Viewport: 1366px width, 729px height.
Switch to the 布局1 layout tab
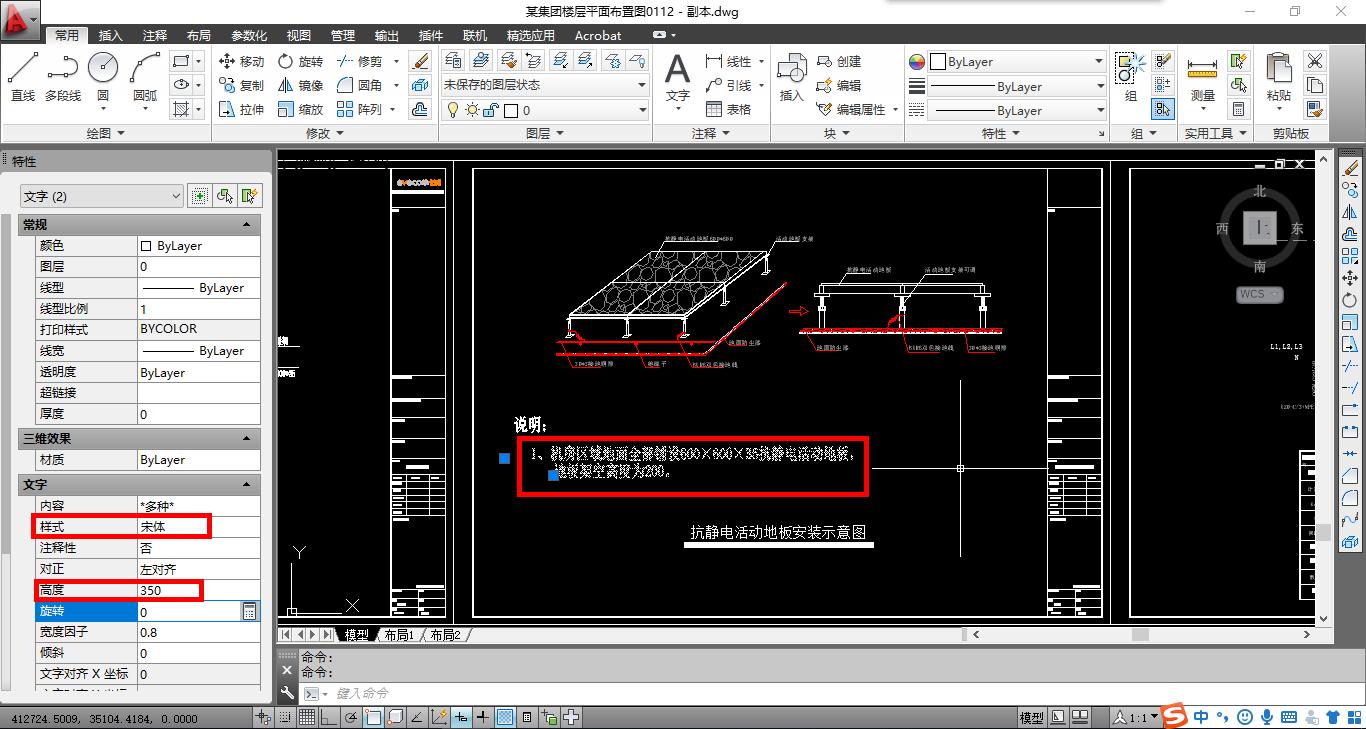[398, 635]
